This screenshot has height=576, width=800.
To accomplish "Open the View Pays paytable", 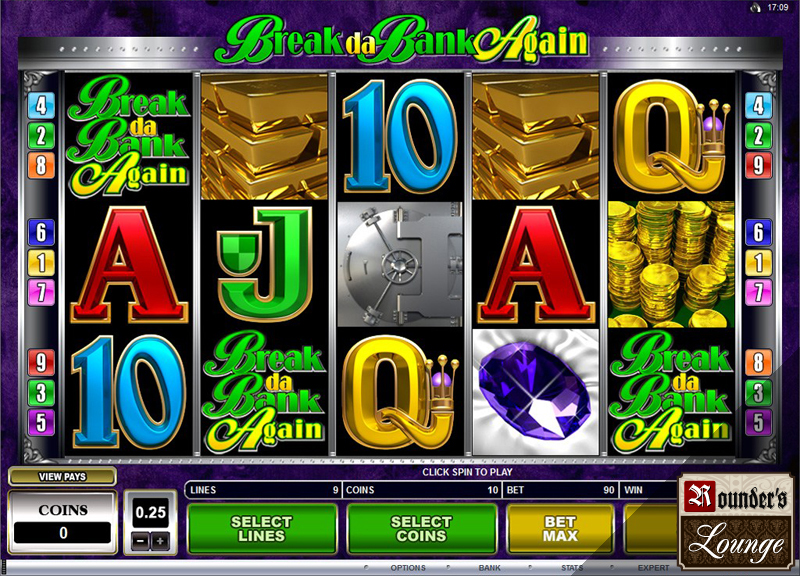I will [62, 477].
